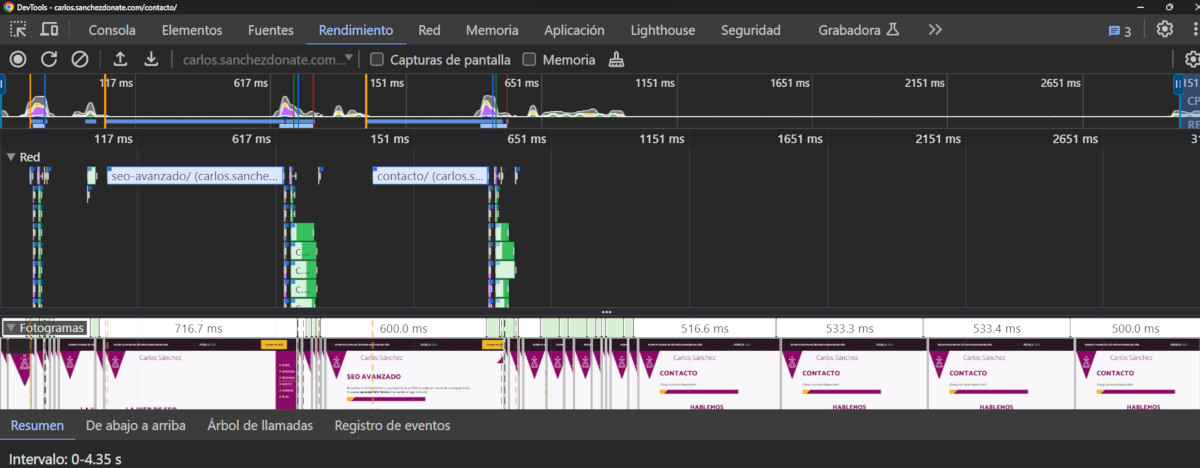This screenshot has height=468, width=1200.
Task: Upload a saved profile file
Action: click(120, 60)
